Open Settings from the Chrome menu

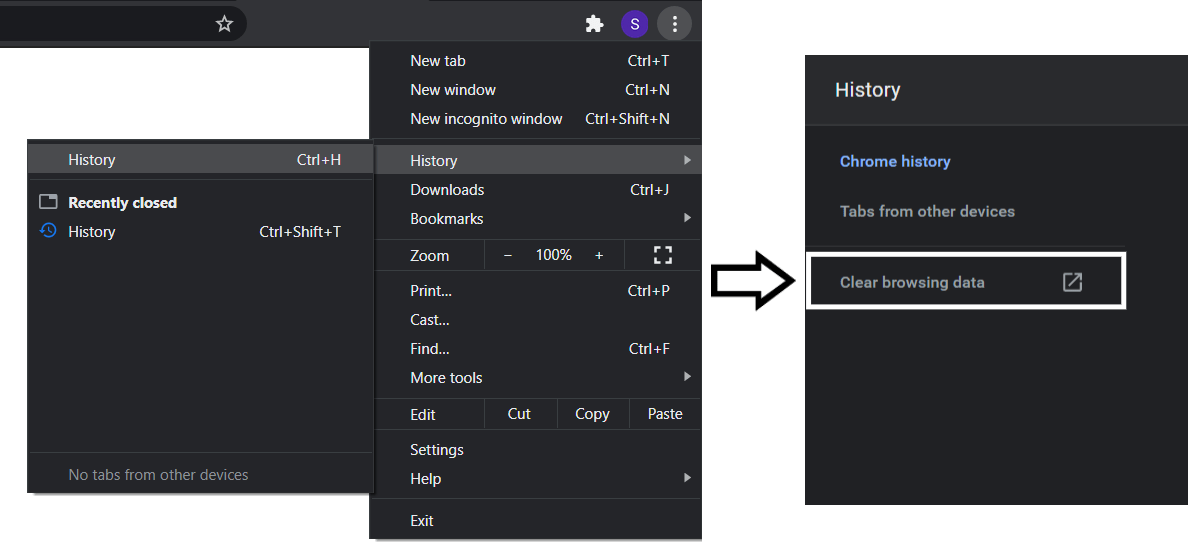(437, 449)
